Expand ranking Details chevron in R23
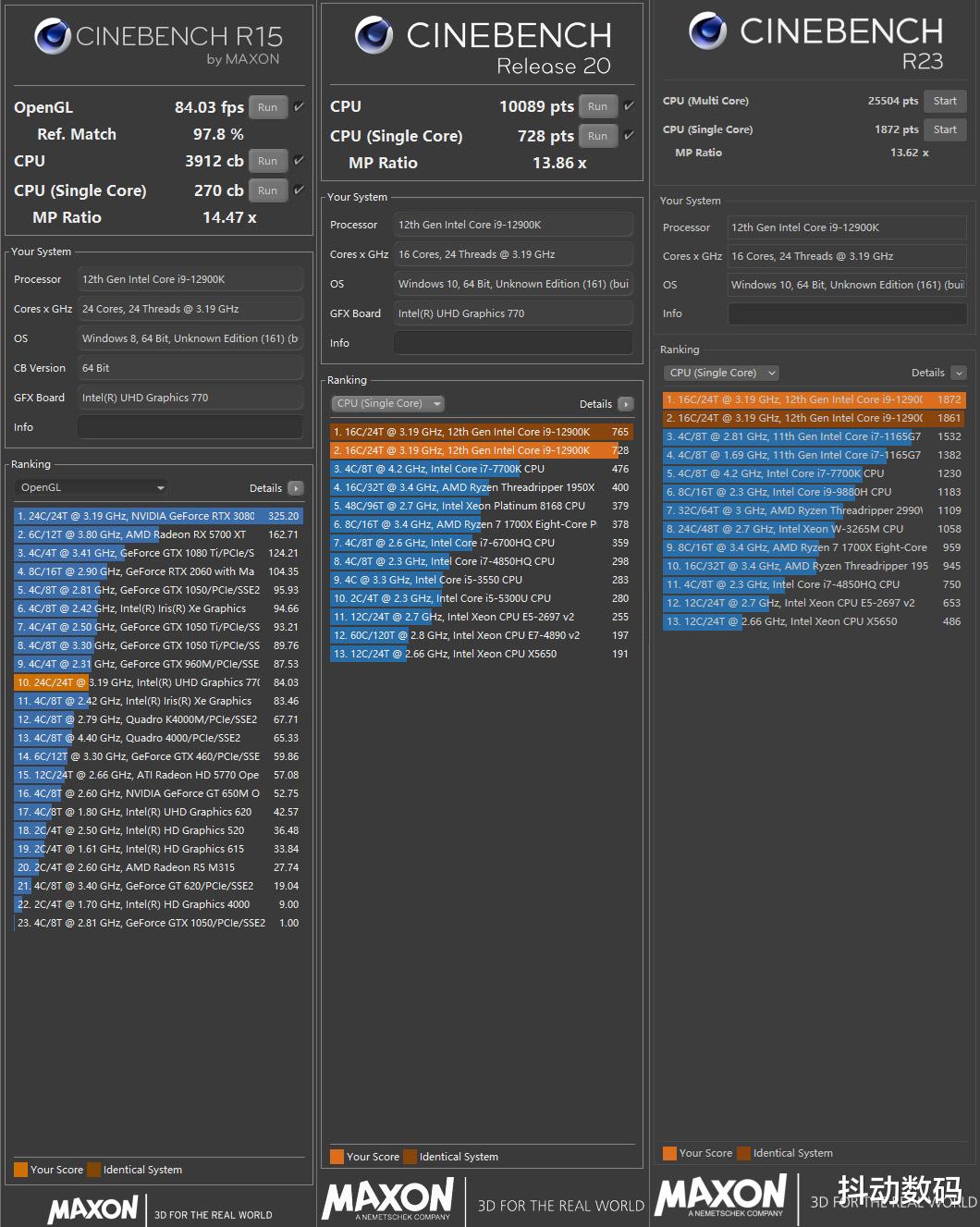Image resolution: width=980 pixels, height=1227 pixels. [x=959, y=373]
